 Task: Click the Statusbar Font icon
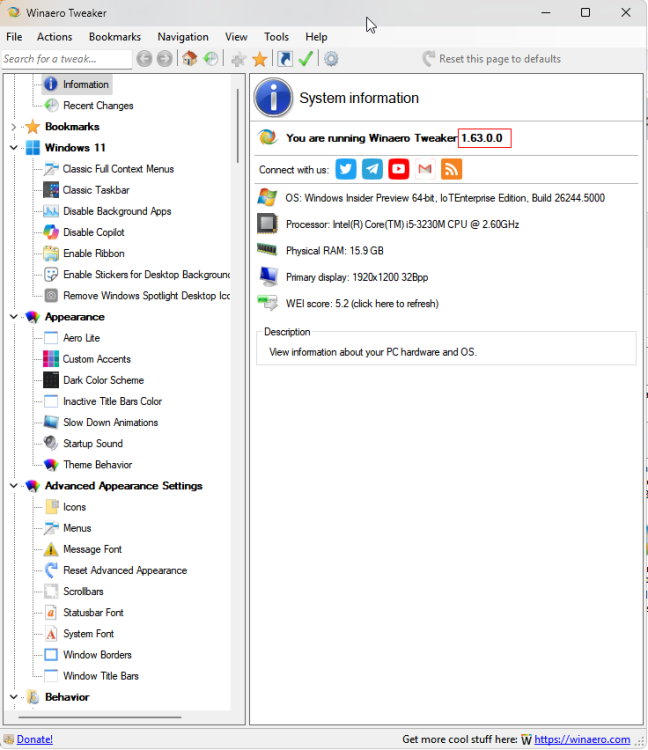[x=51, y=613]
